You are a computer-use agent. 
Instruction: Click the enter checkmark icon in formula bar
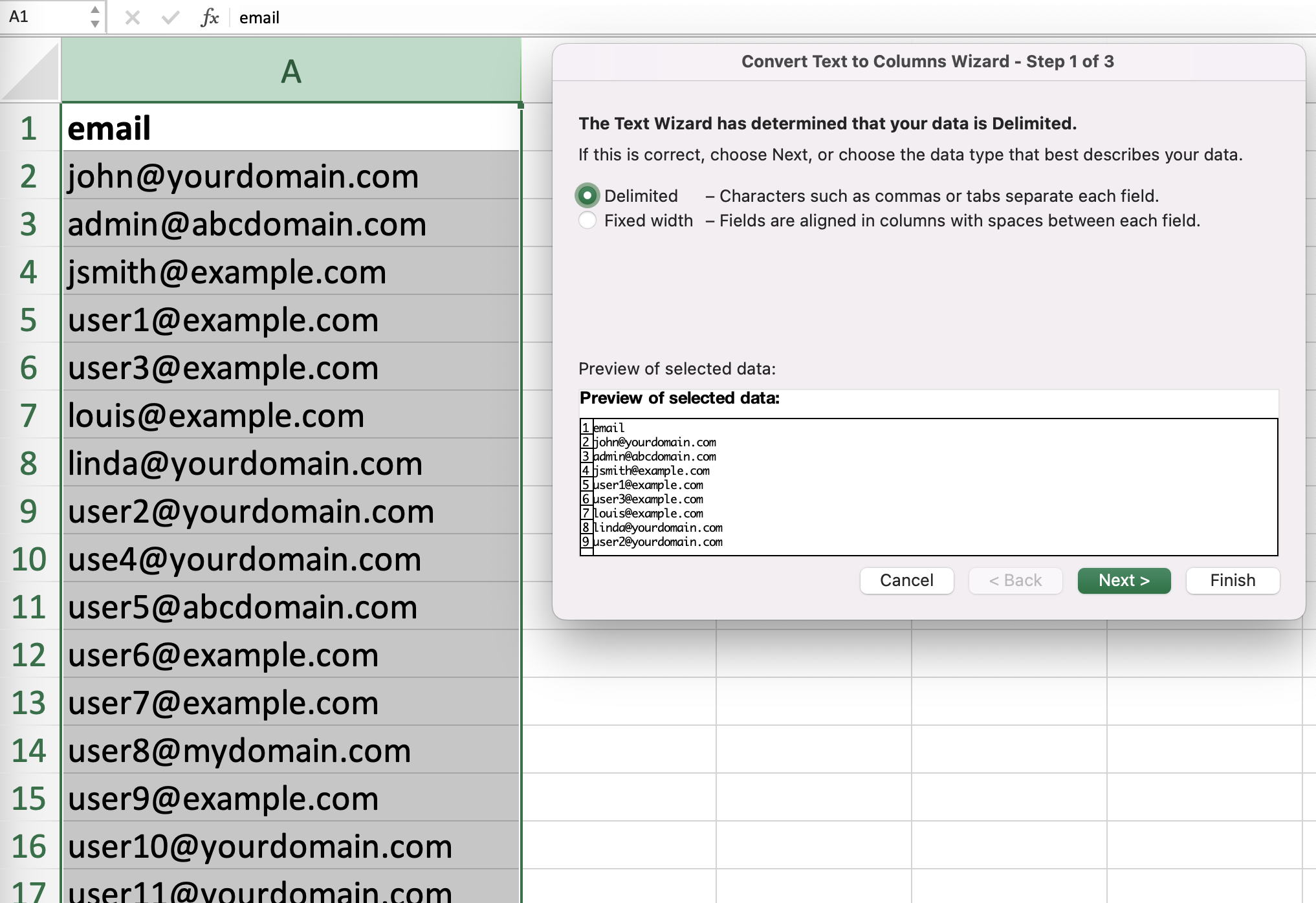[x=170, y=17]
